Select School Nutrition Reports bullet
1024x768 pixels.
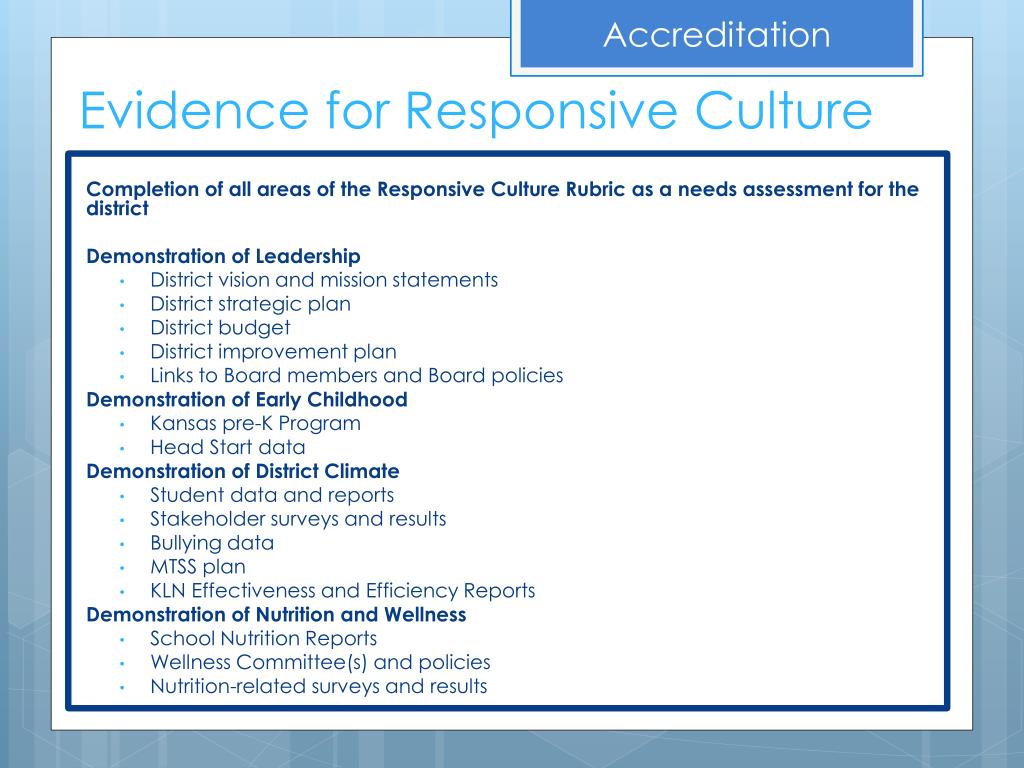[x=263, y=639]
